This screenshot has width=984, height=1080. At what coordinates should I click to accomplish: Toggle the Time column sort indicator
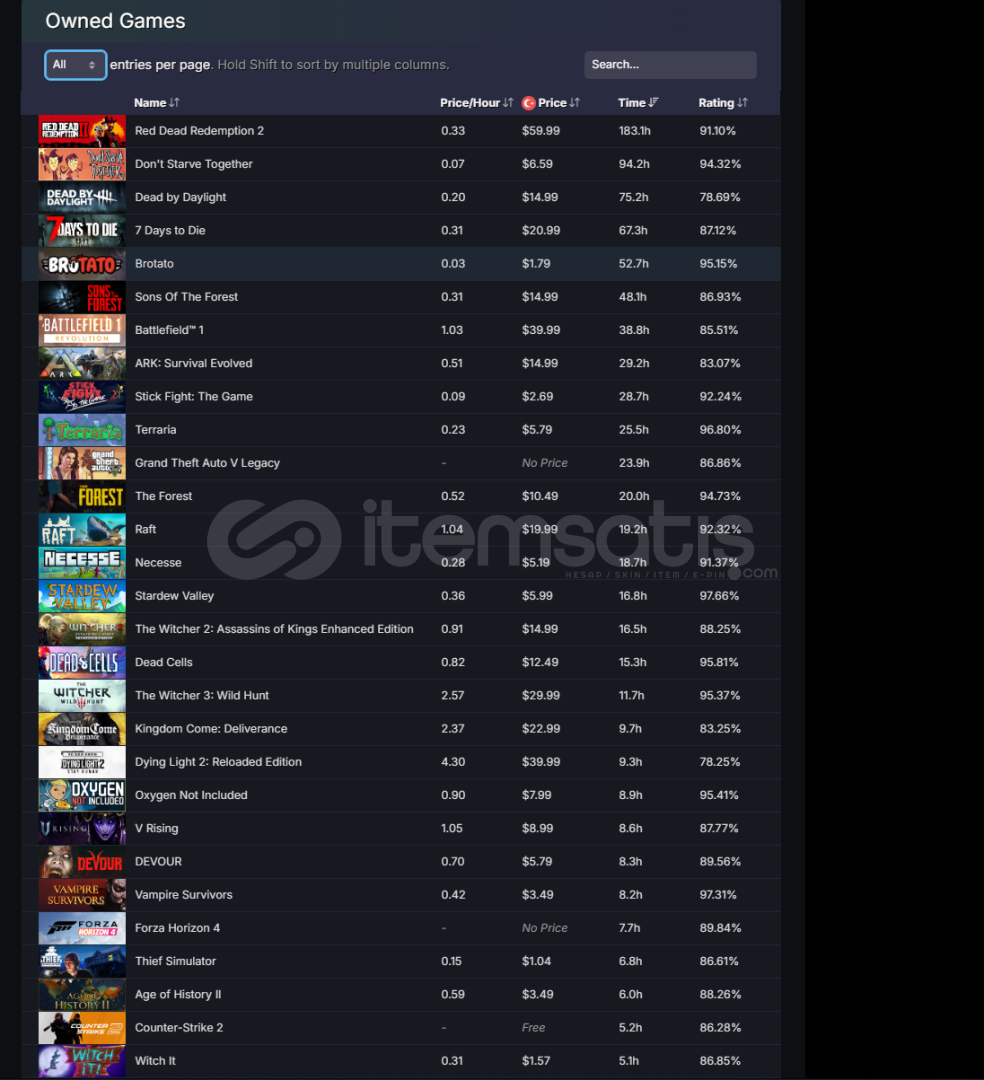click(x=653, y=103)
